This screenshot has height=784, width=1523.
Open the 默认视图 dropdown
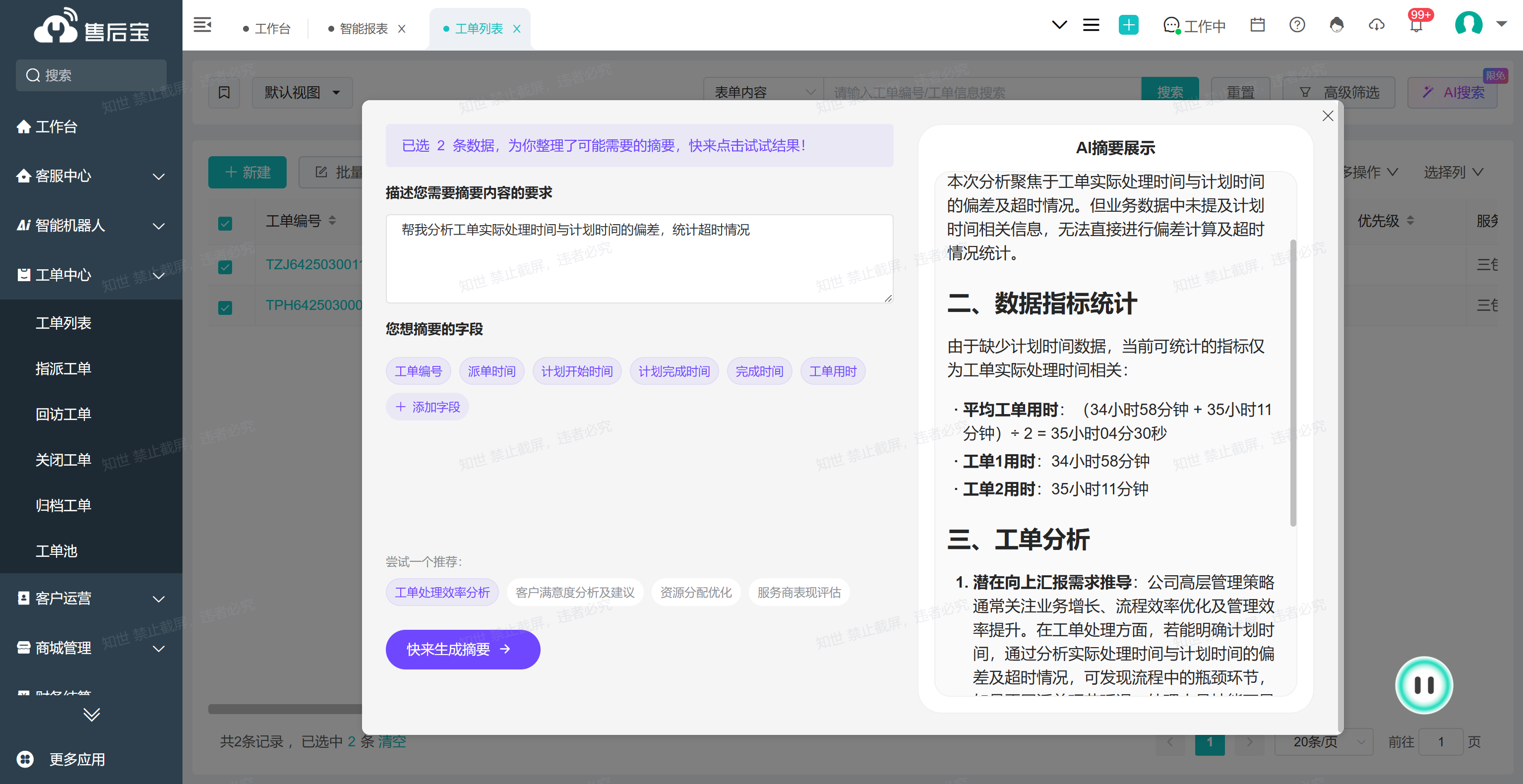click(302, 92)
